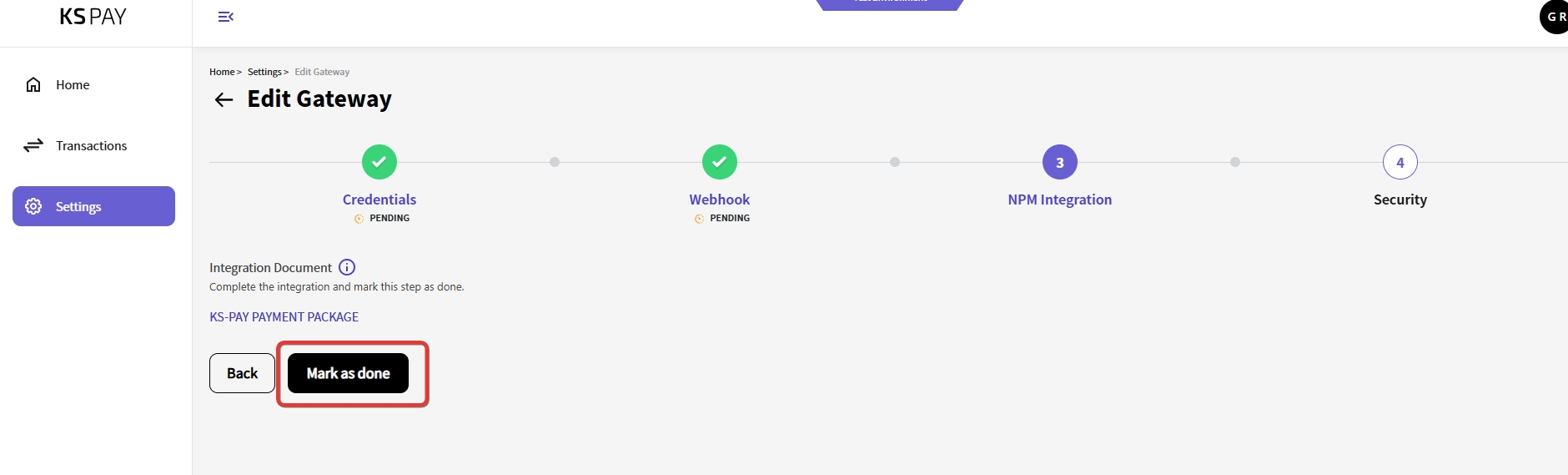Open Home in the sidebar menu

(73, 84)
